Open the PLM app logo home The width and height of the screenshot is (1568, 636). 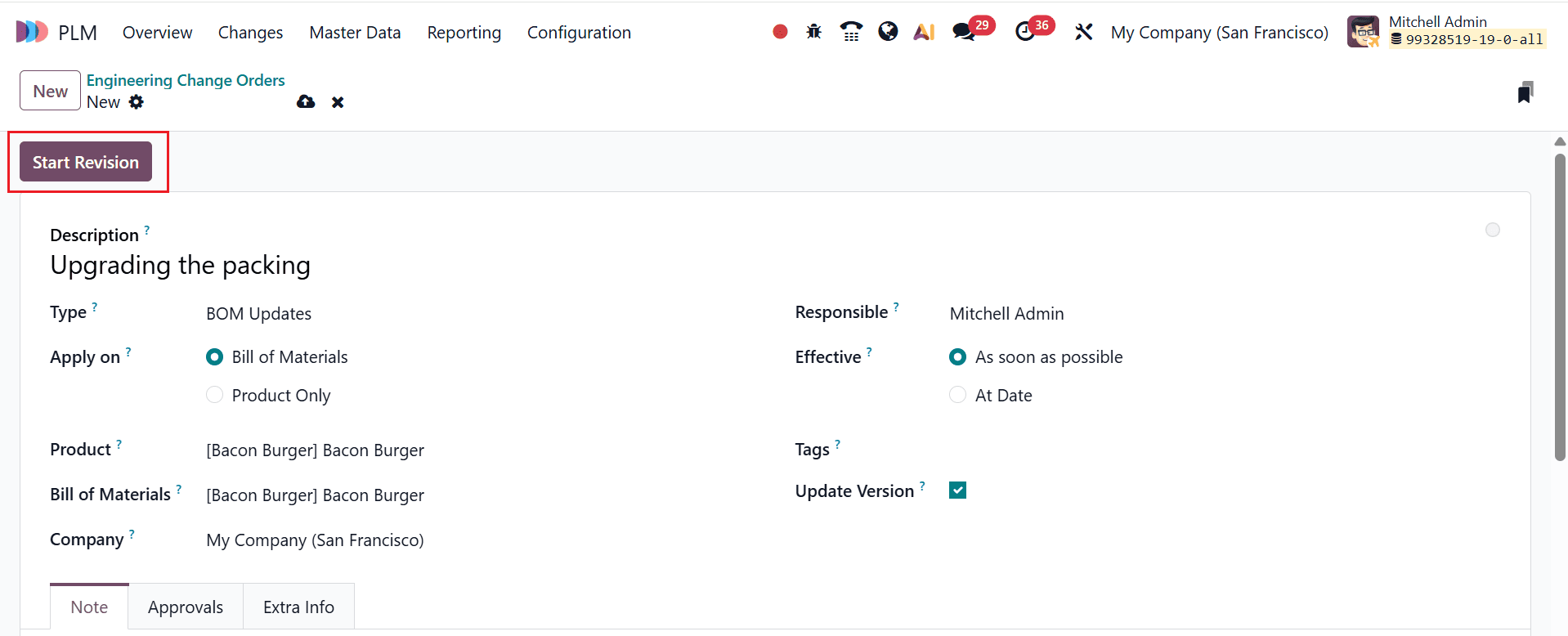[32, 32]
